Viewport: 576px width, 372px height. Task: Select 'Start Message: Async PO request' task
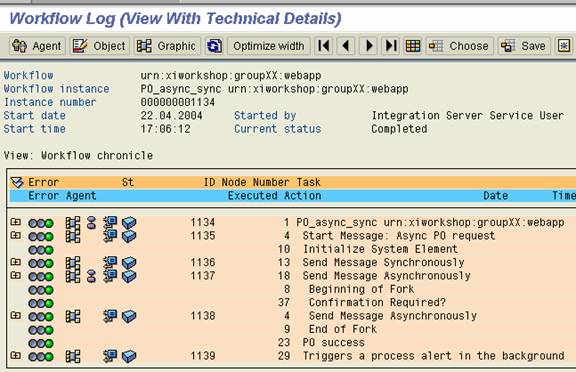(399, 235)
